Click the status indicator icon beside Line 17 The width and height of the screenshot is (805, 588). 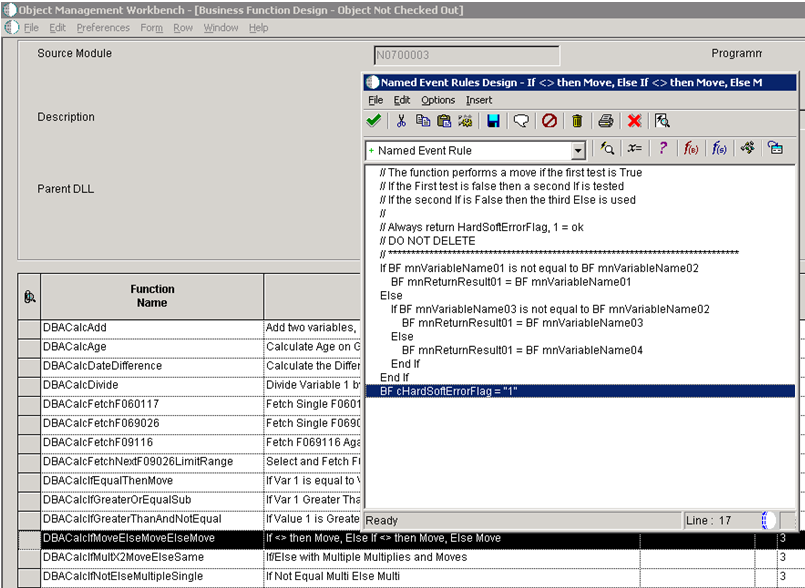pyautogui.click(x=769, y=520)
